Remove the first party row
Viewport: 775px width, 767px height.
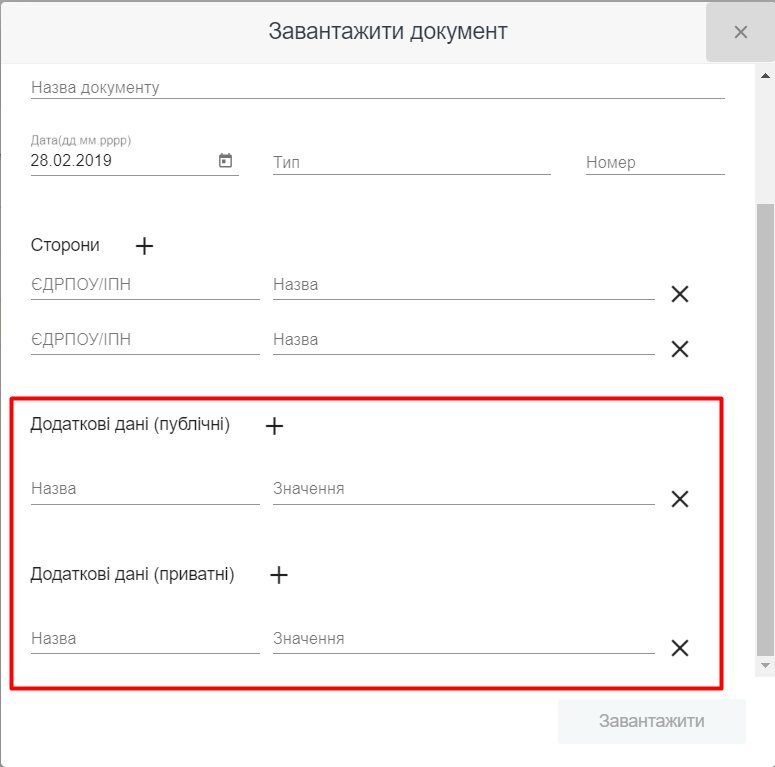point(680,294)
